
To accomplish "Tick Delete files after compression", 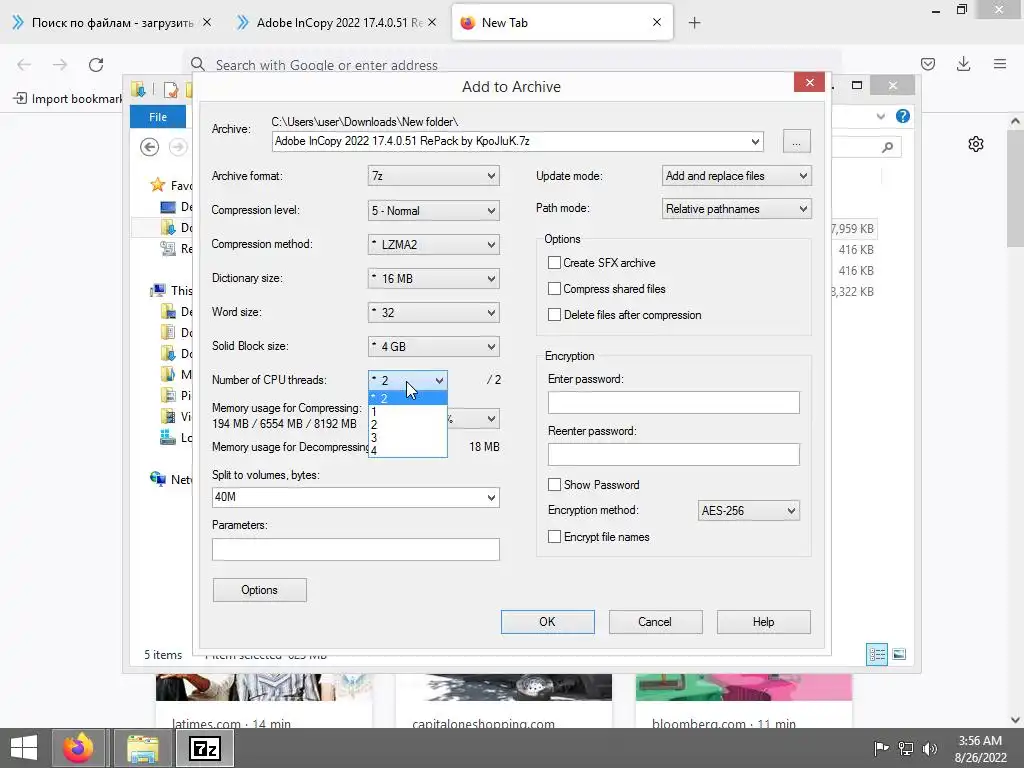I will 554,315.
